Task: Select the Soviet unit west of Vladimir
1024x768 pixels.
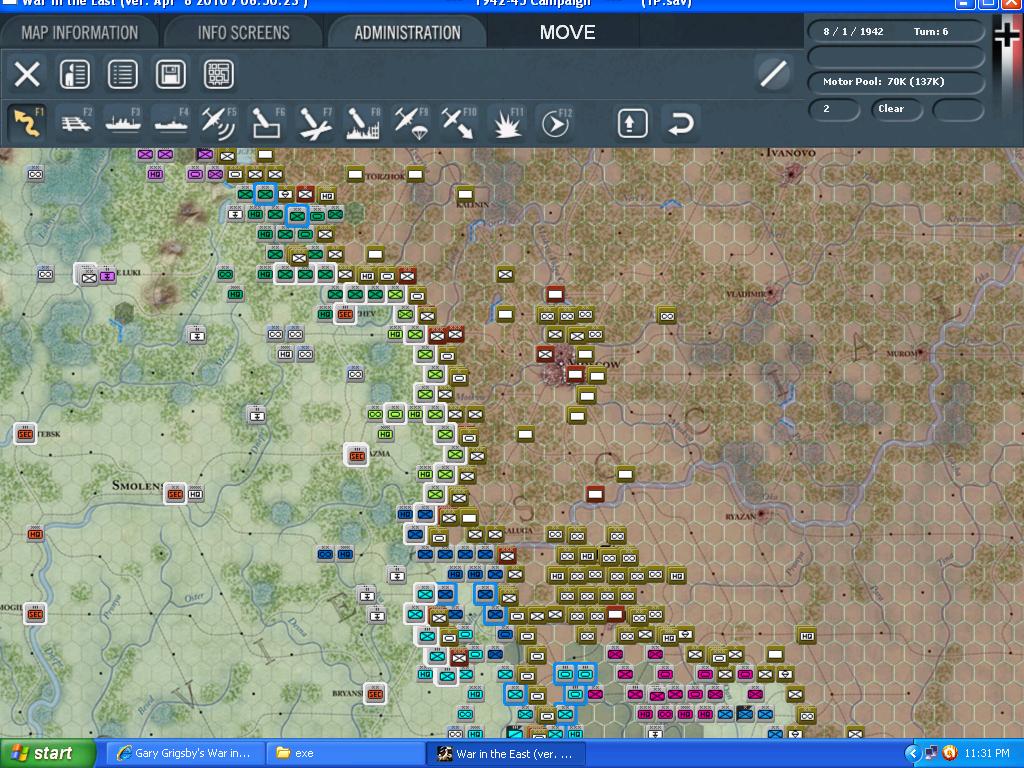Action: click(x=667, y=316)
